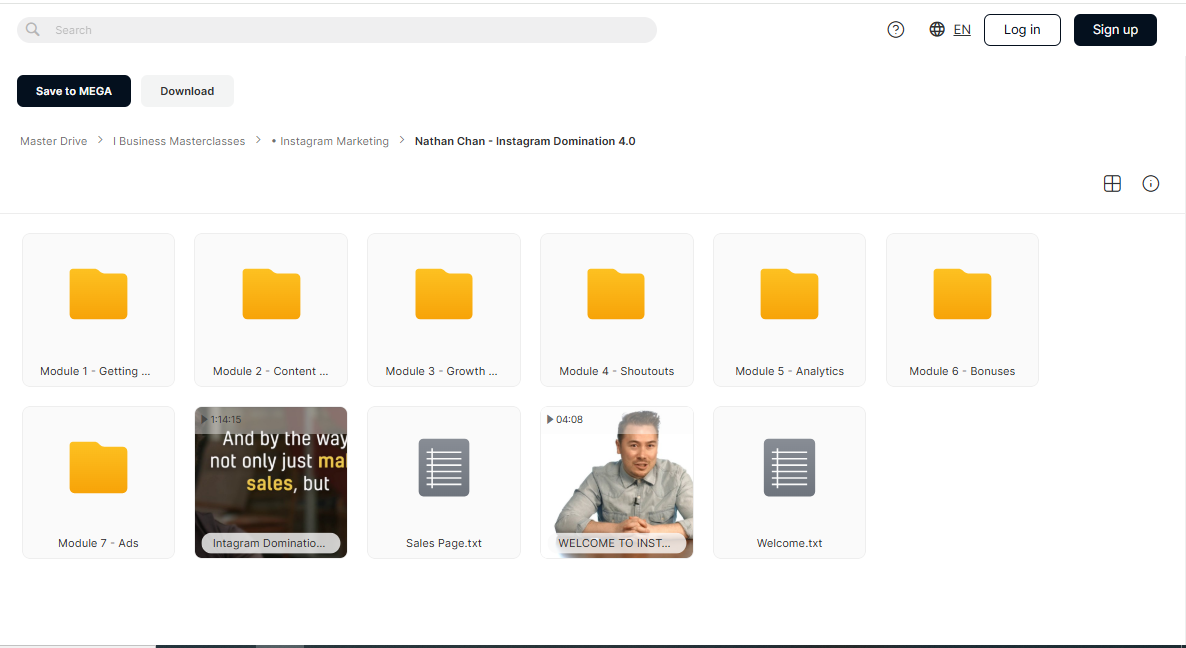
Task: Click the globe language icon
Action: click(936, 29)
